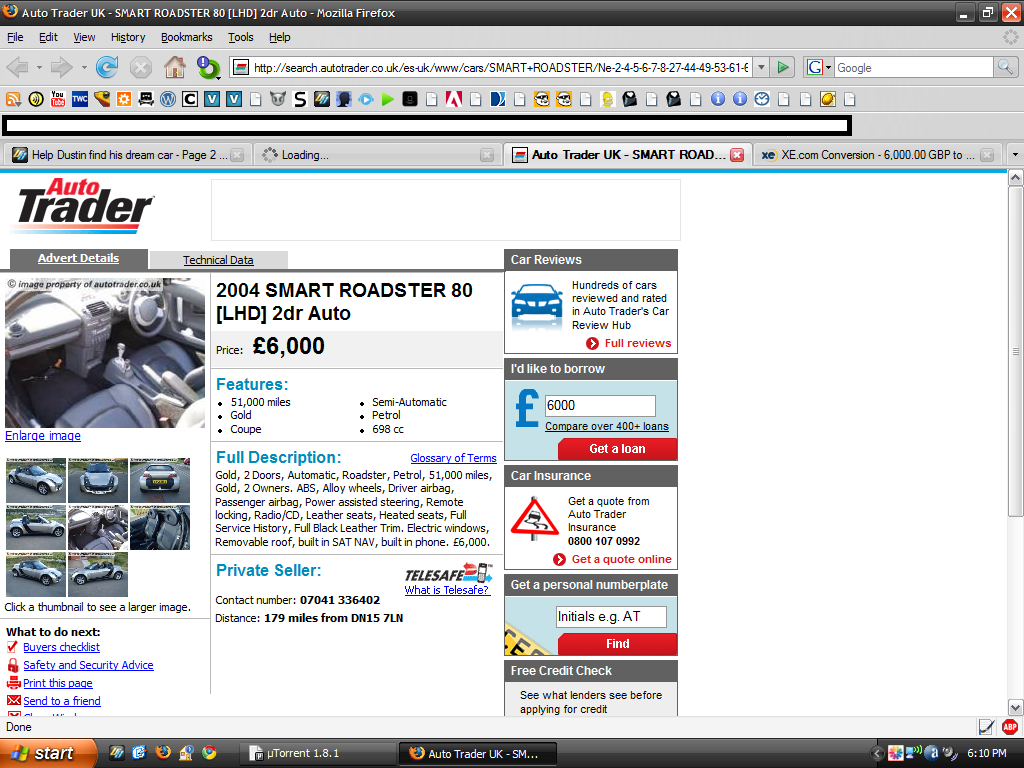Click the Google search input box
The height and width of the screenshot is (768, 1024).
(913, 67)
